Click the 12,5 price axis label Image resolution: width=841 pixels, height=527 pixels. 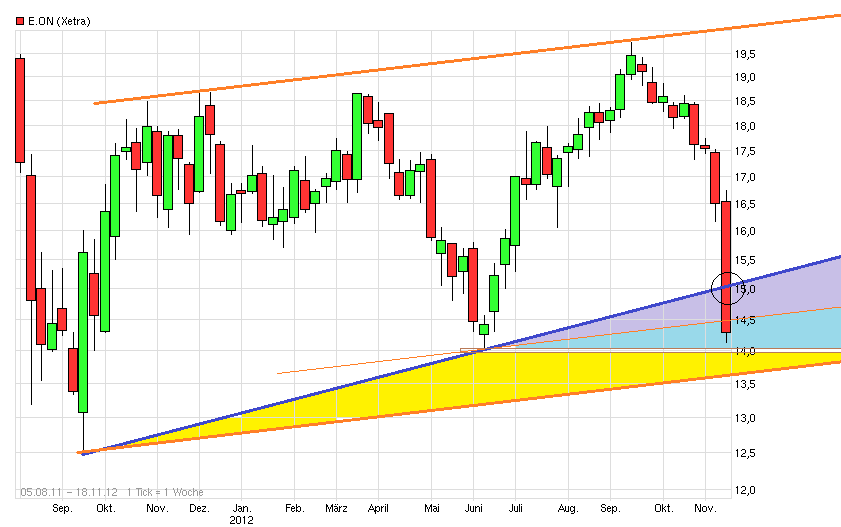pyautogui.click(x=745, y=453)
